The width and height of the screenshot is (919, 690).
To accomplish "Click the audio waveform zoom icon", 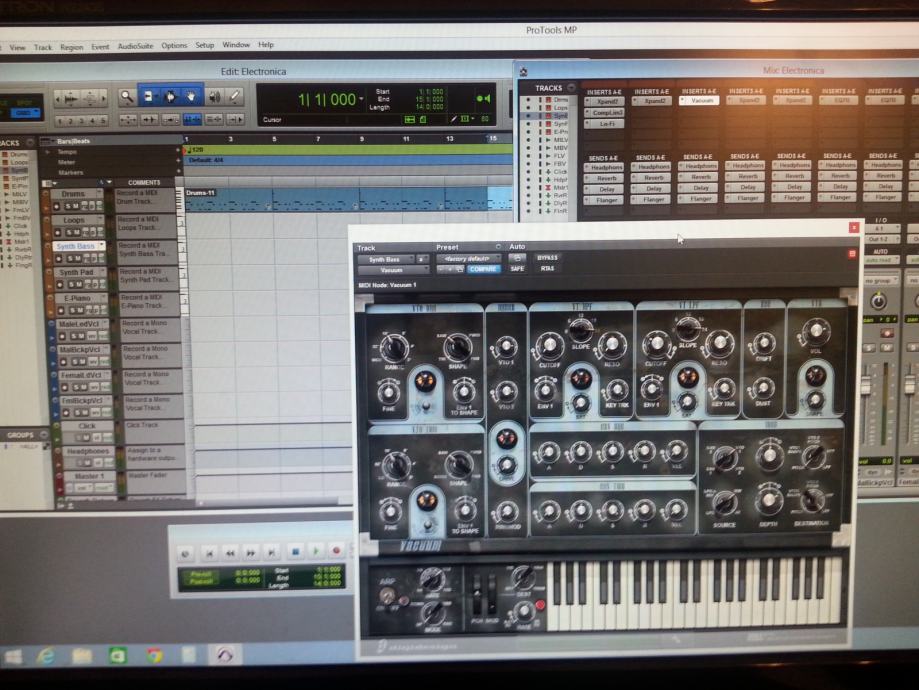I will (71, 98).
